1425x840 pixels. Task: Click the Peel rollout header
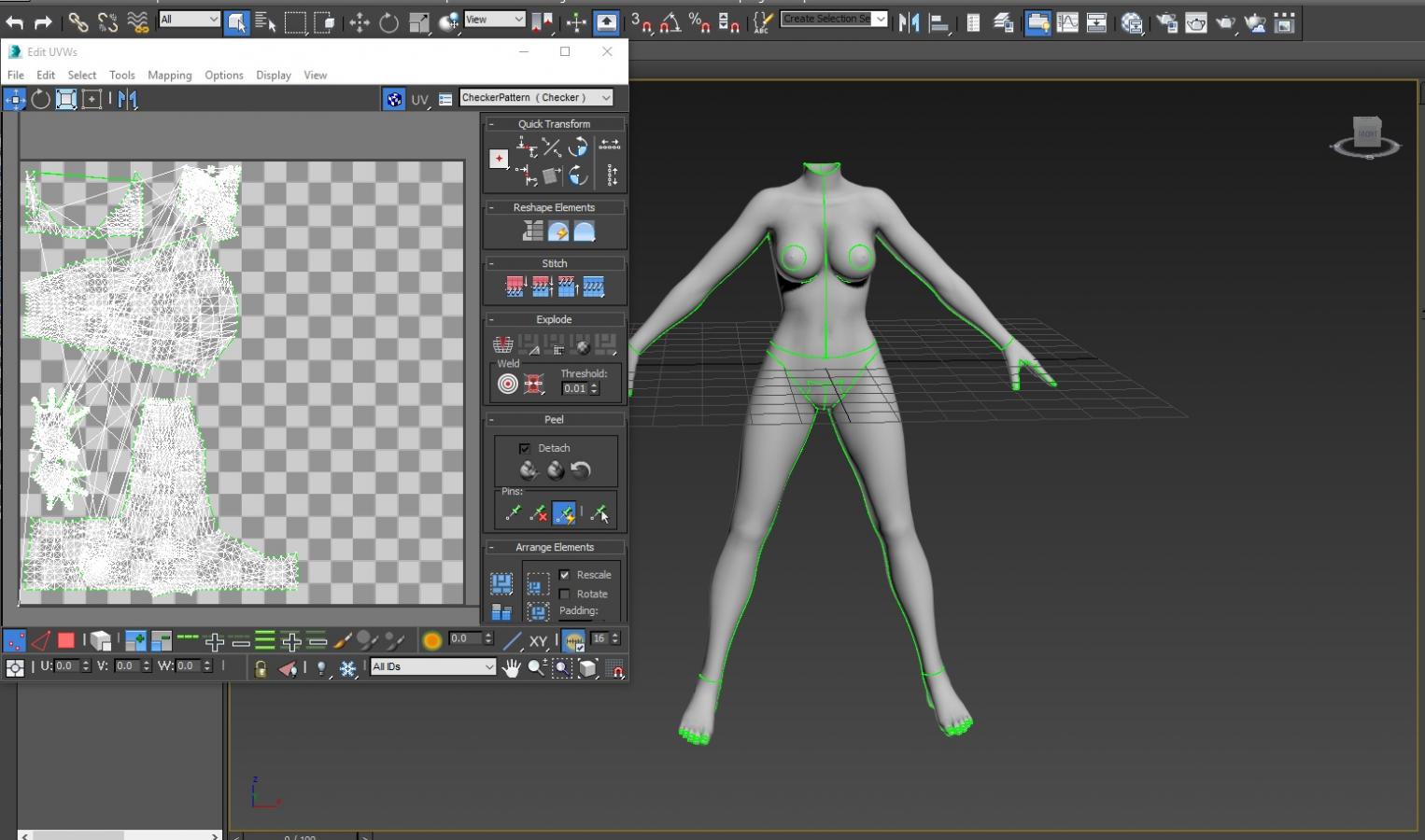(x=554, y=419)
